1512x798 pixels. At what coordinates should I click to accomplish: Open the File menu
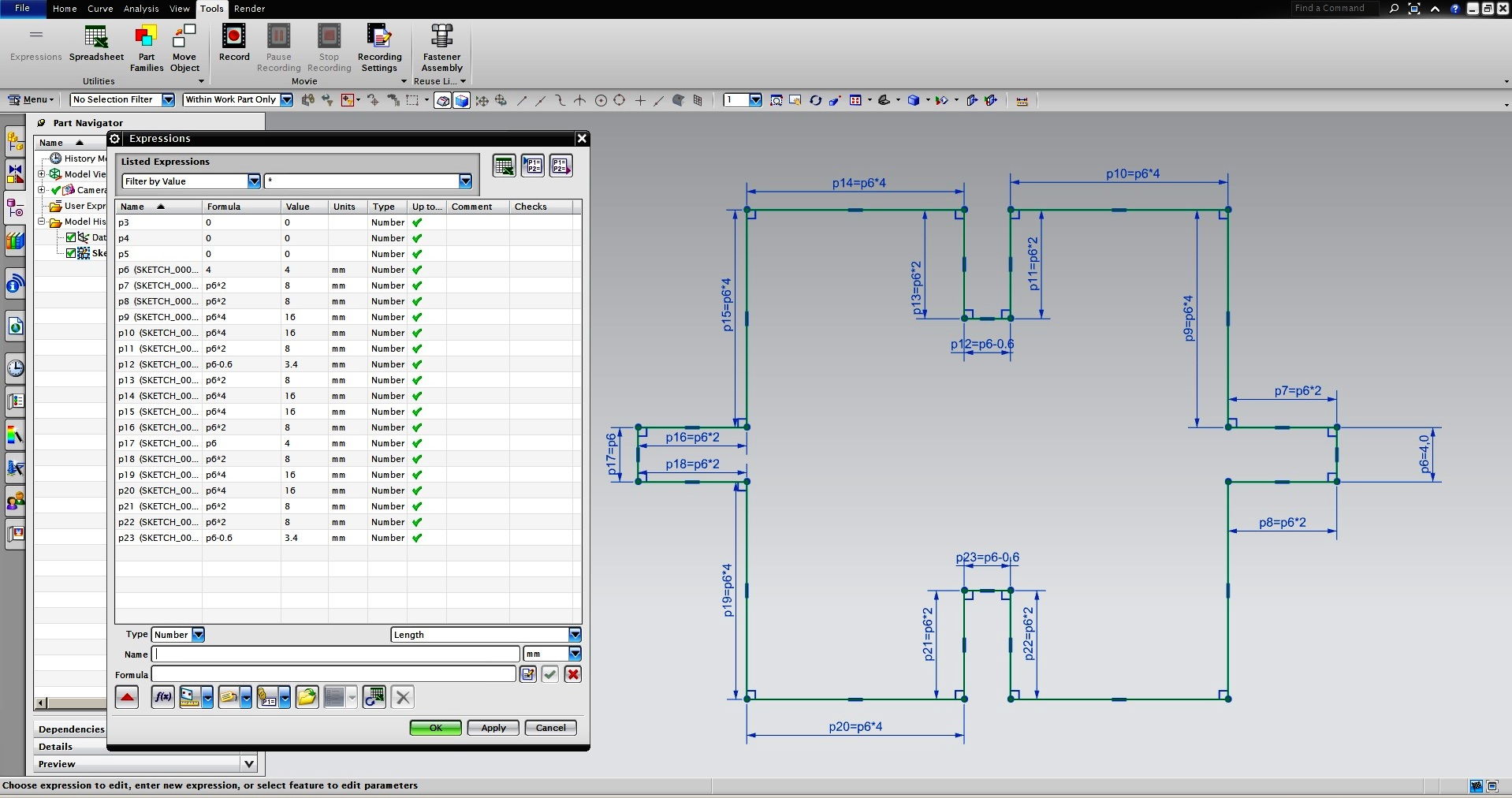pos(22,9)
